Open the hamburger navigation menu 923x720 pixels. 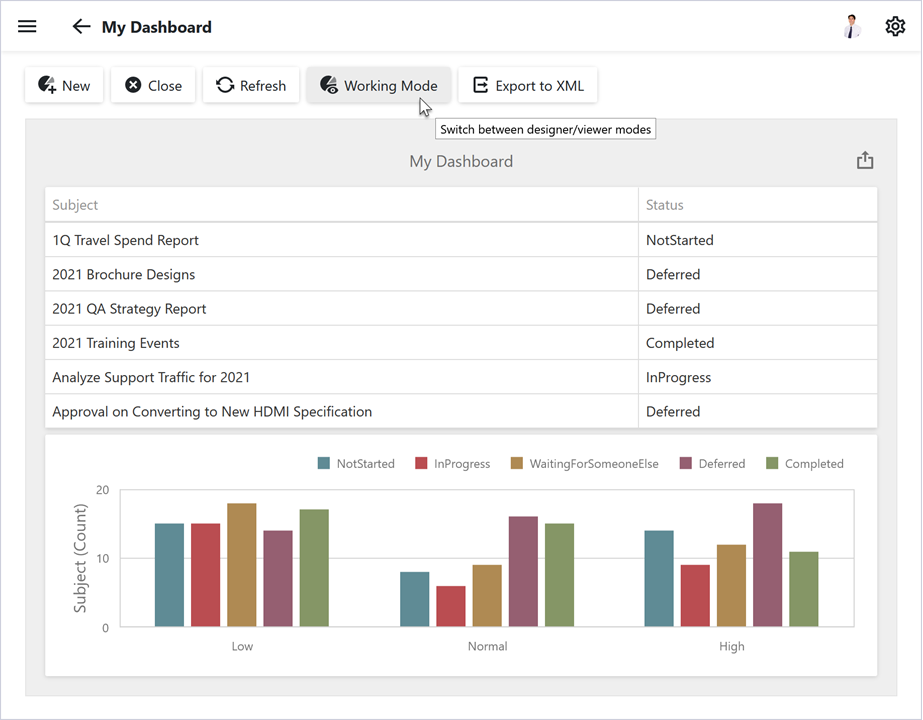point(27,26)
